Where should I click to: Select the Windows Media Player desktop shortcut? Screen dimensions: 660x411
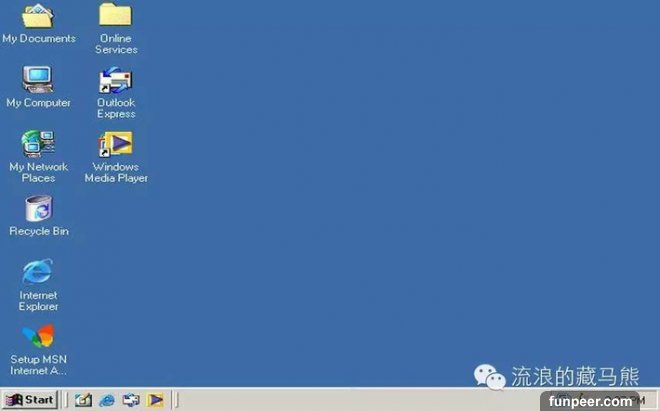coord(116,144)
